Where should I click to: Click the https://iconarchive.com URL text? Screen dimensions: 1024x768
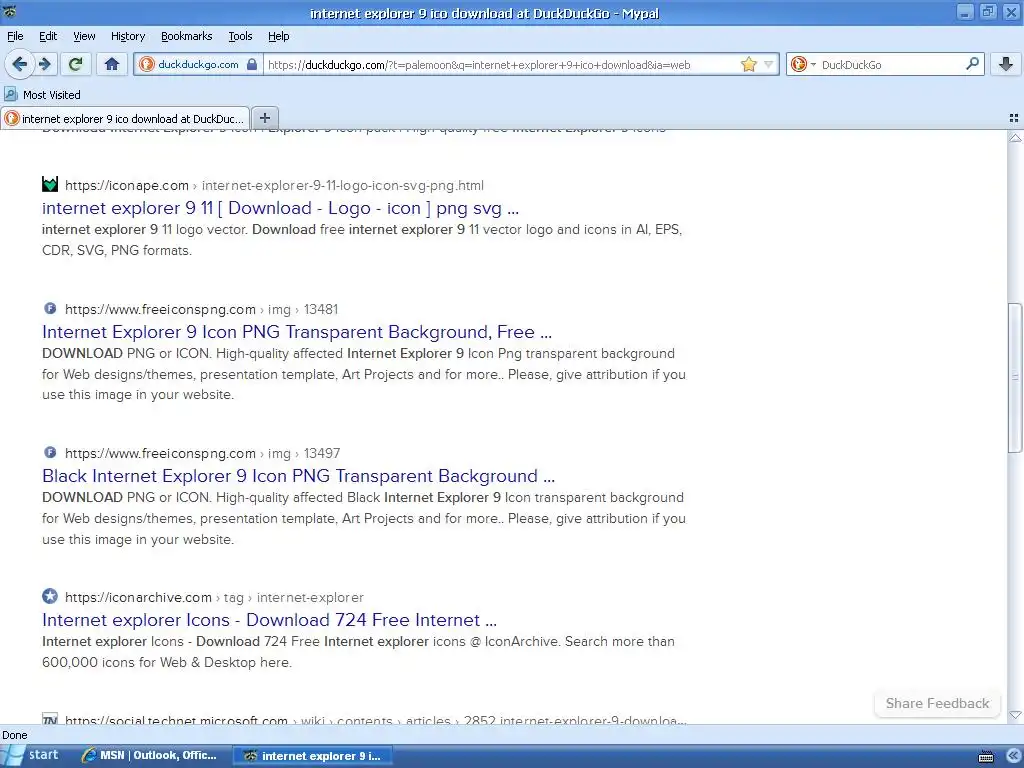[x=138, y=597]
